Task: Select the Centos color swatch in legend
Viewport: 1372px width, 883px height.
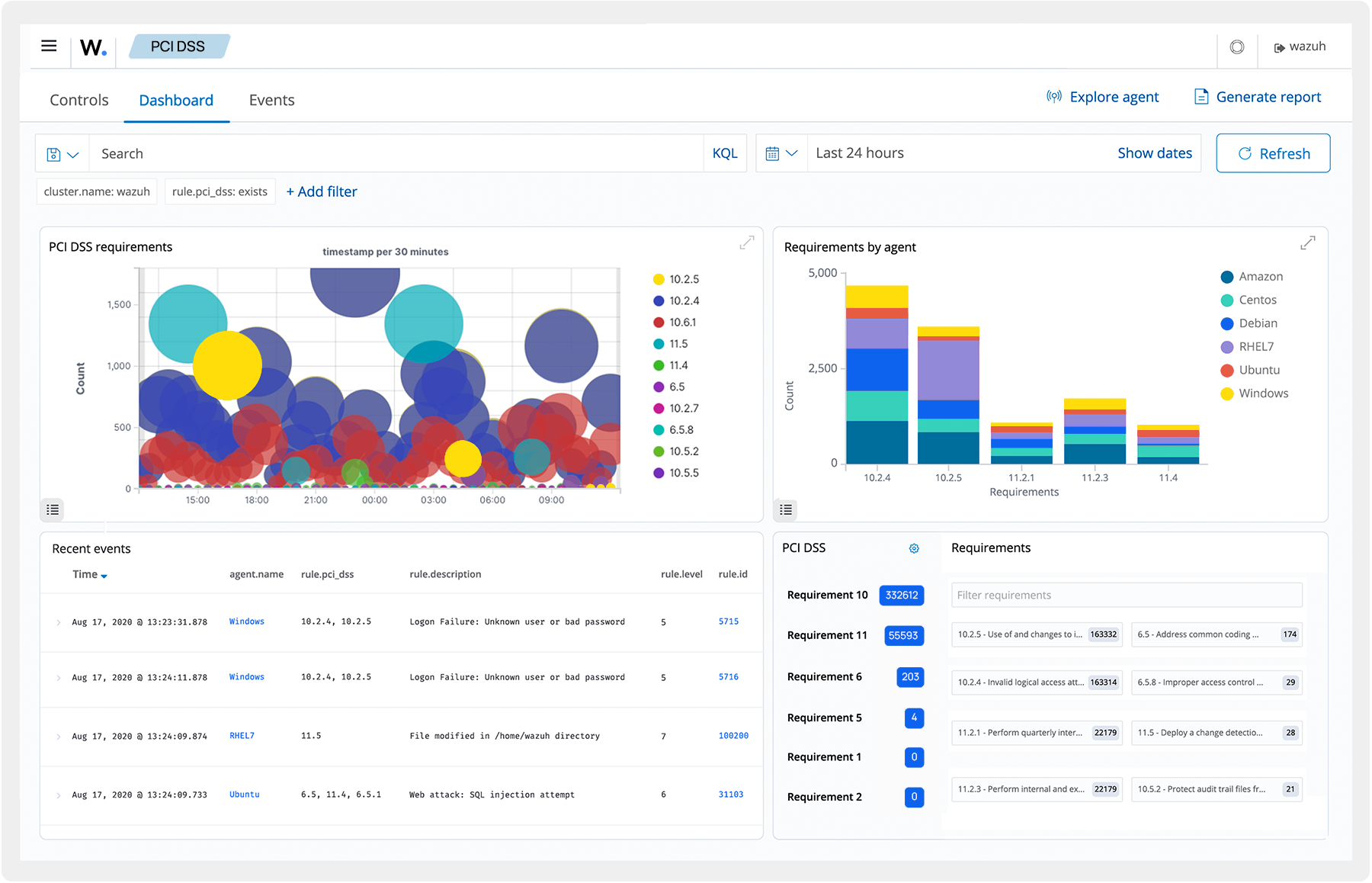Action: point(1226,300)
